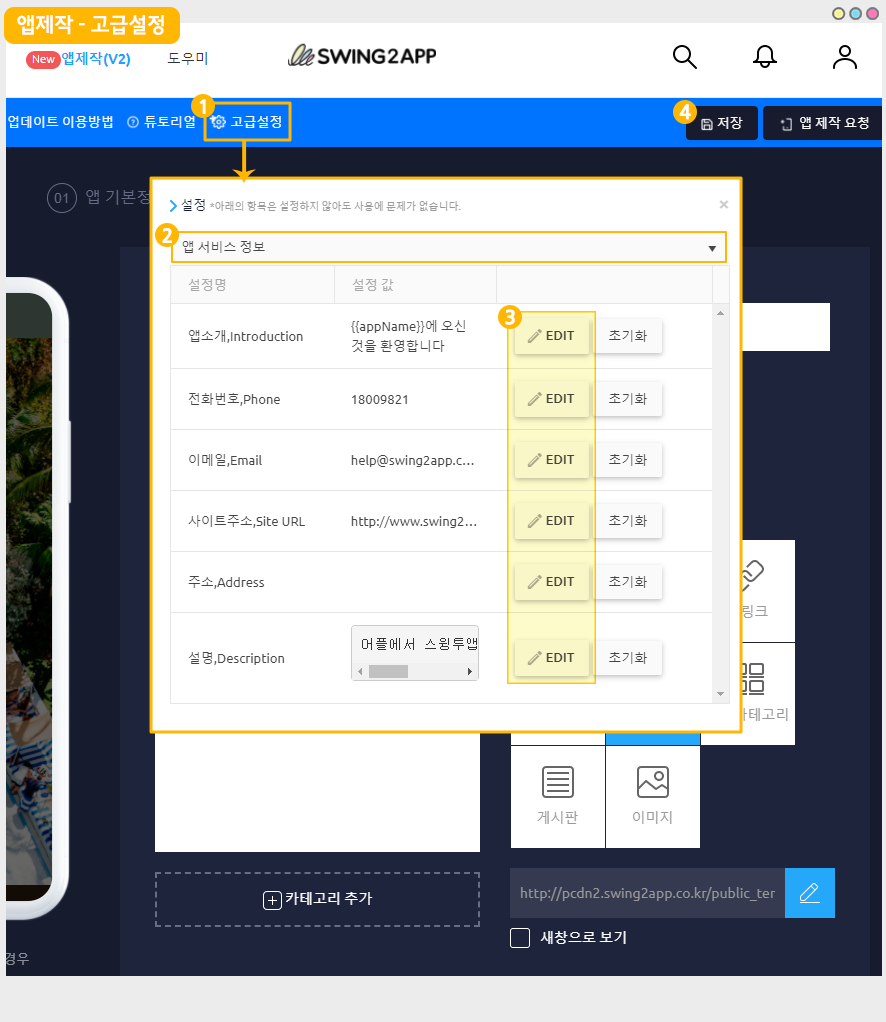Select the 카테고리 (category) widget icon
The width and height of the screenshot is (886, 1022).
[x=752, y=682]
